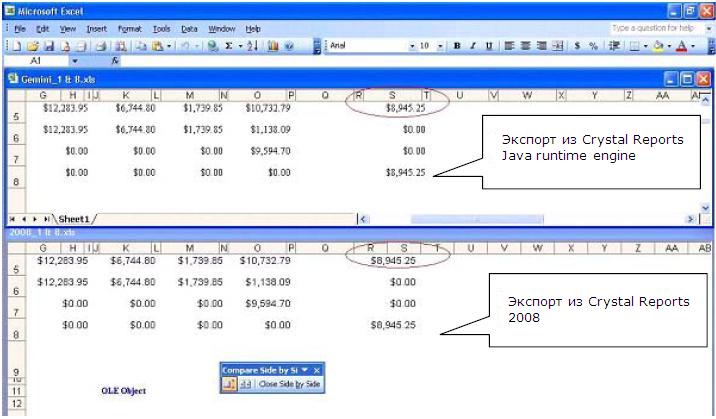Click Close Side by Side button
716x419 pixels.
(290, 384)
